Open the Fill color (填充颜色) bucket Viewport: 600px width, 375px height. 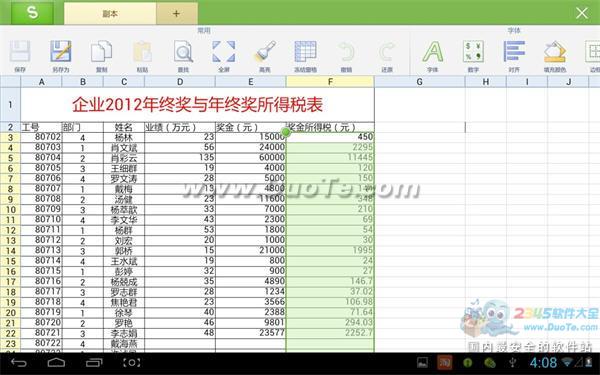tap(555, 55)
